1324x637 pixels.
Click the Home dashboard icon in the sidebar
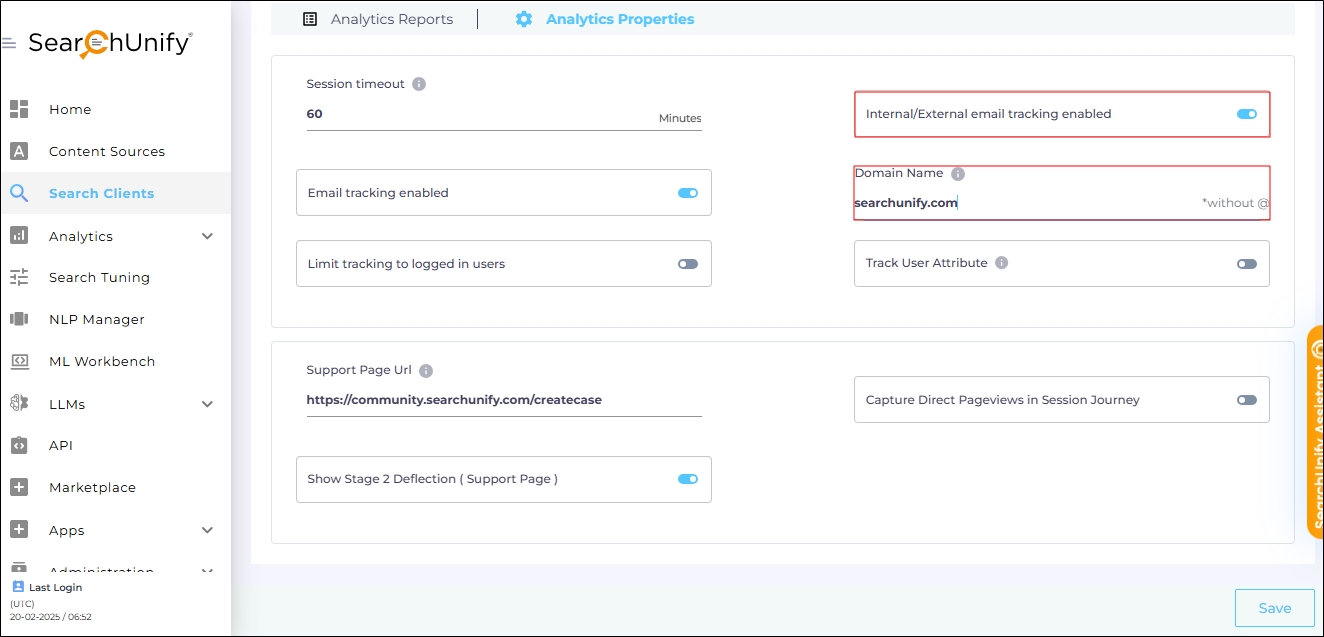(19, 109)
